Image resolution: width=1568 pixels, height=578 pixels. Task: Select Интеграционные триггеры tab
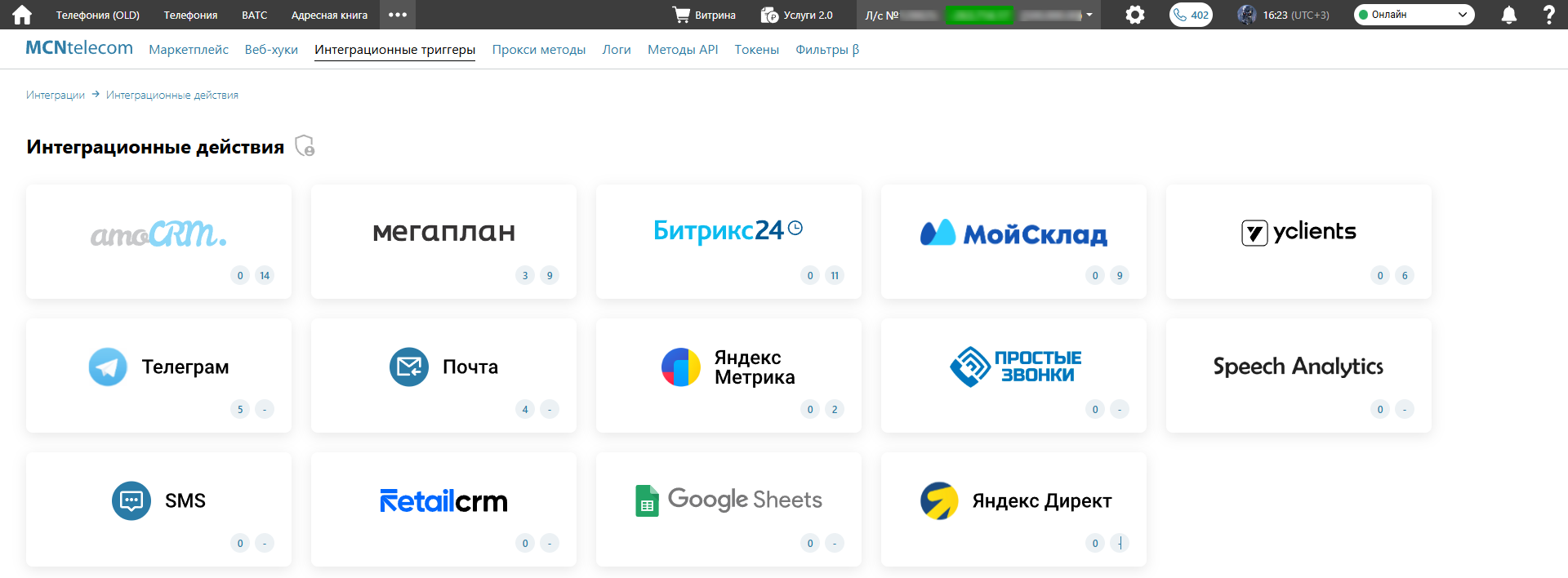coord(394,50)
